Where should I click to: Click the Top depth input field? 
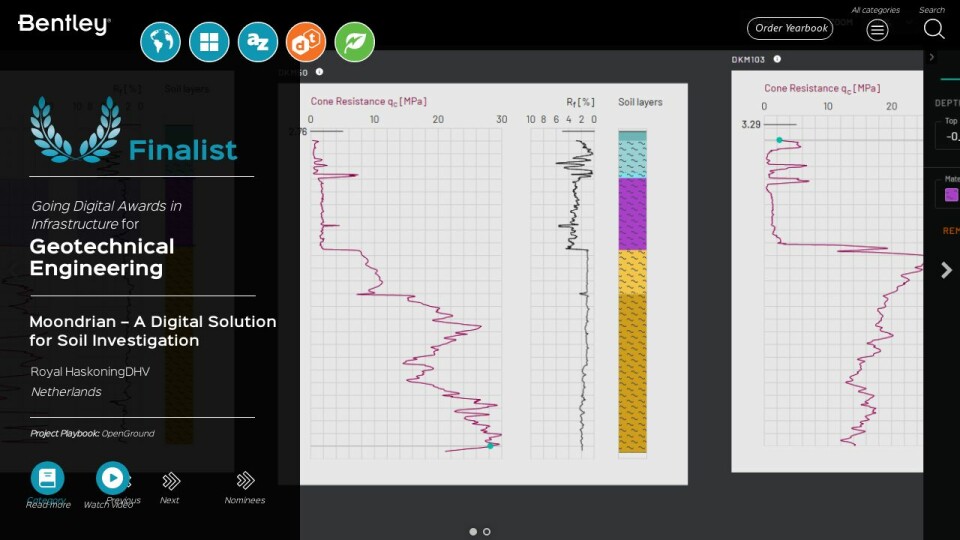click(x=948, y=136)
